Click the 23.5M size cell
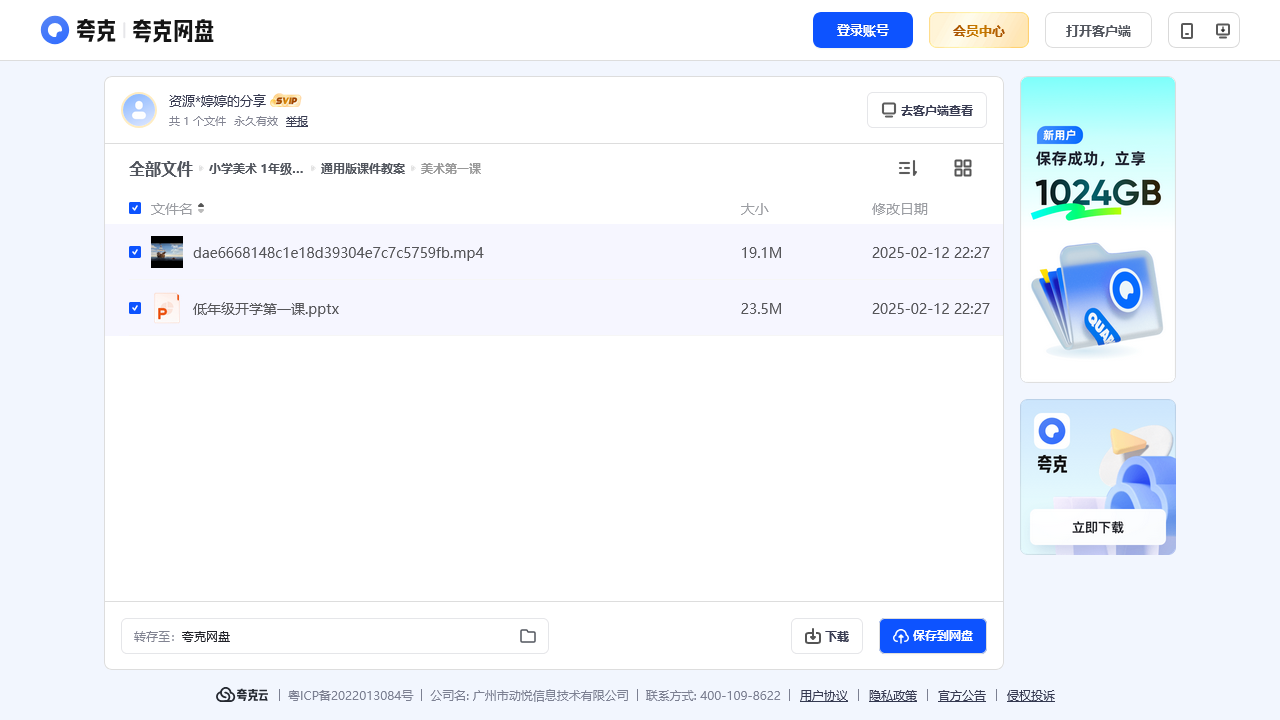 point(761,308)
